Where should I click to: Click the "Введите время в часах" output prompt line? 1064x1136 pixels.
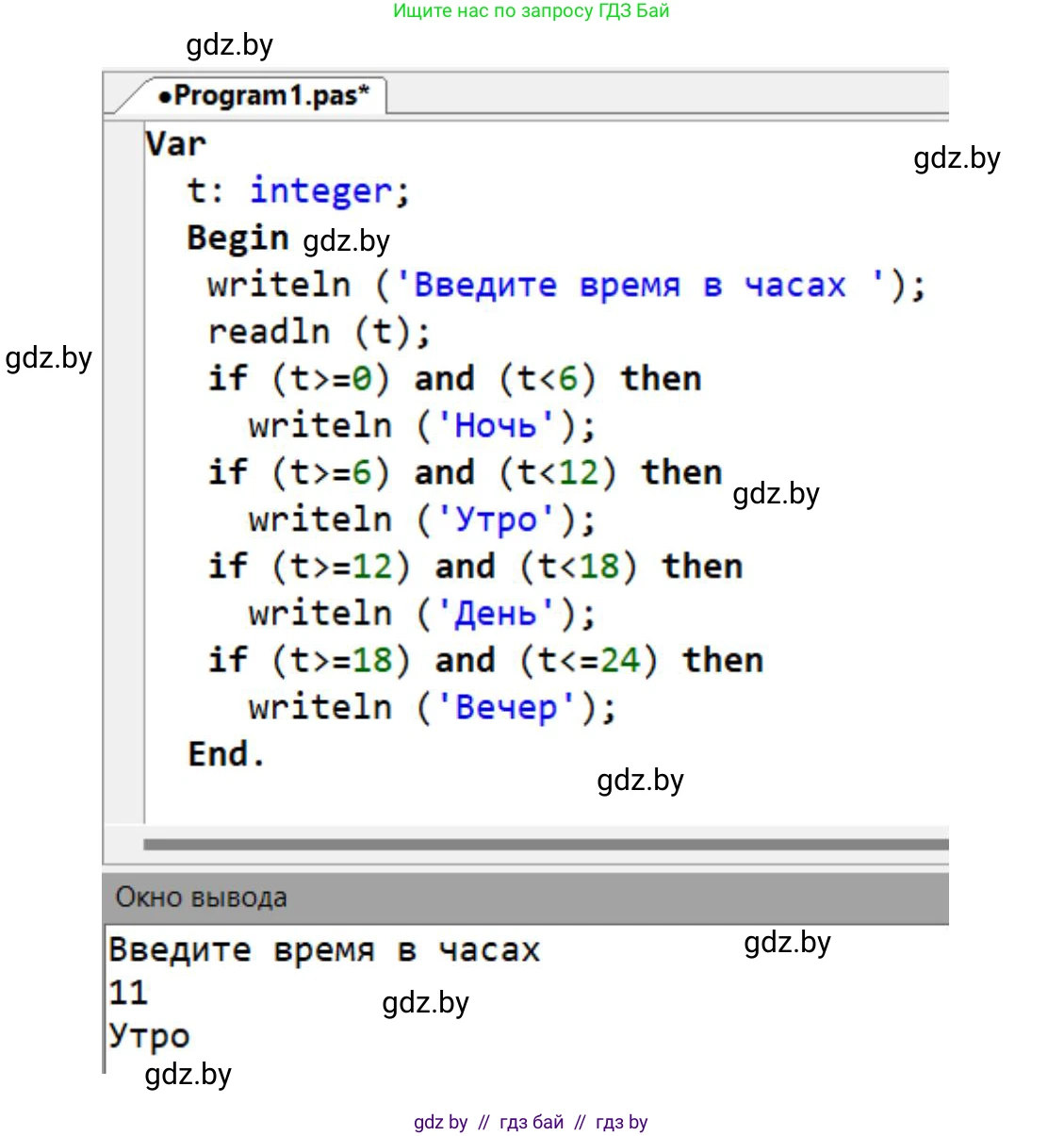click(x=324, y=950)
